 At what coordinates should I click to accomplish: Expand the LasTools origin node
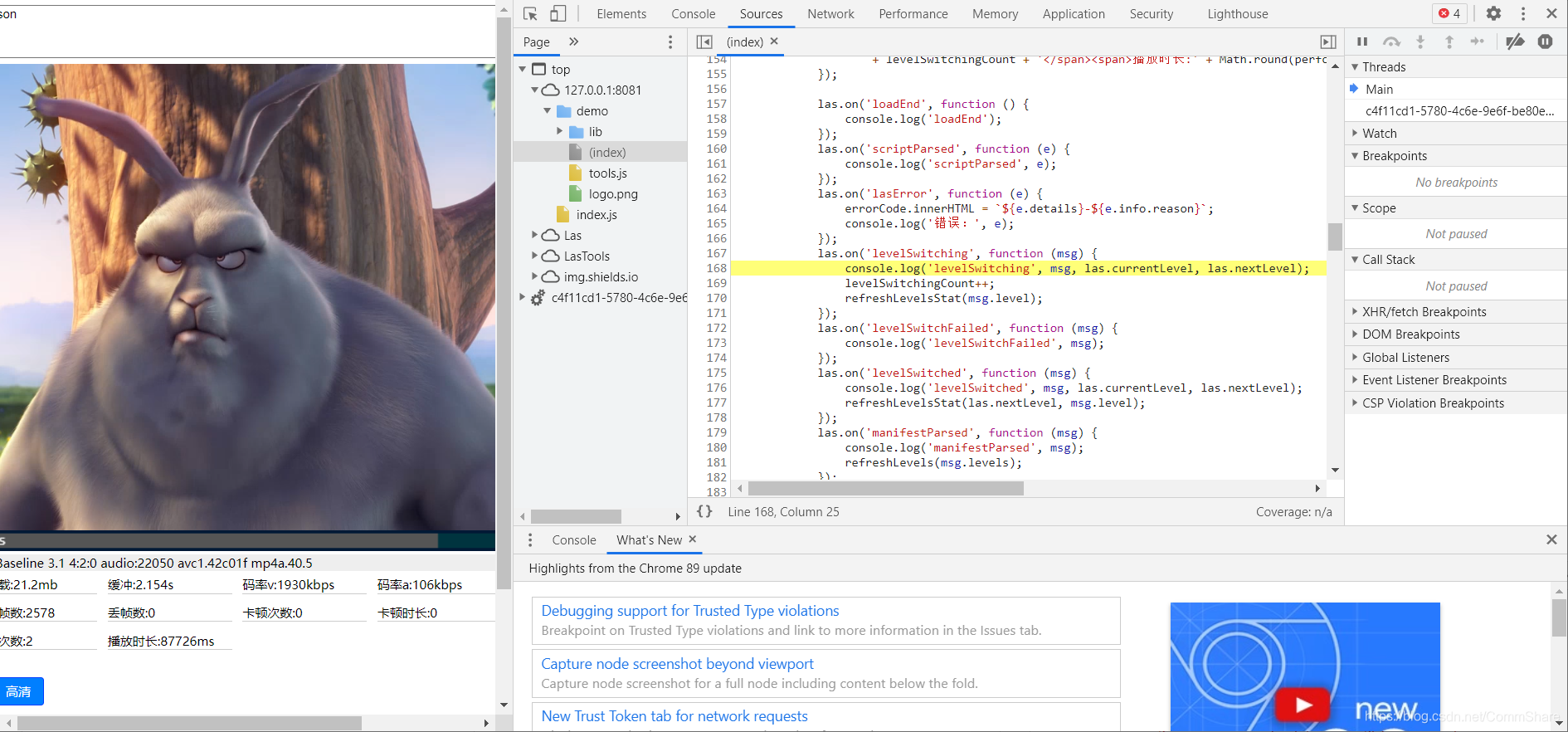[x=534, y=256]
